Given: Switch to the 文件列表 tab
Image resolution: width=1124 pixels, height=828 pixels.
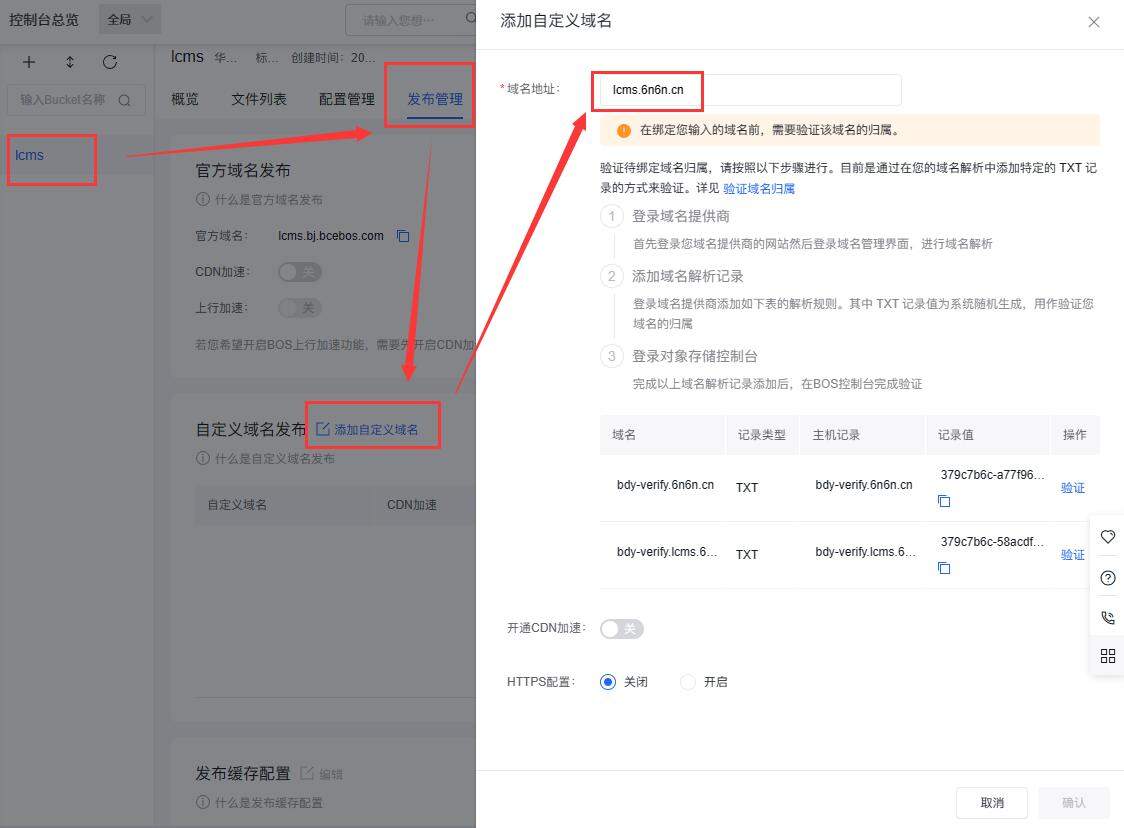Looking at the screenshot, I should pyautogui.click(x=259, y=99).
